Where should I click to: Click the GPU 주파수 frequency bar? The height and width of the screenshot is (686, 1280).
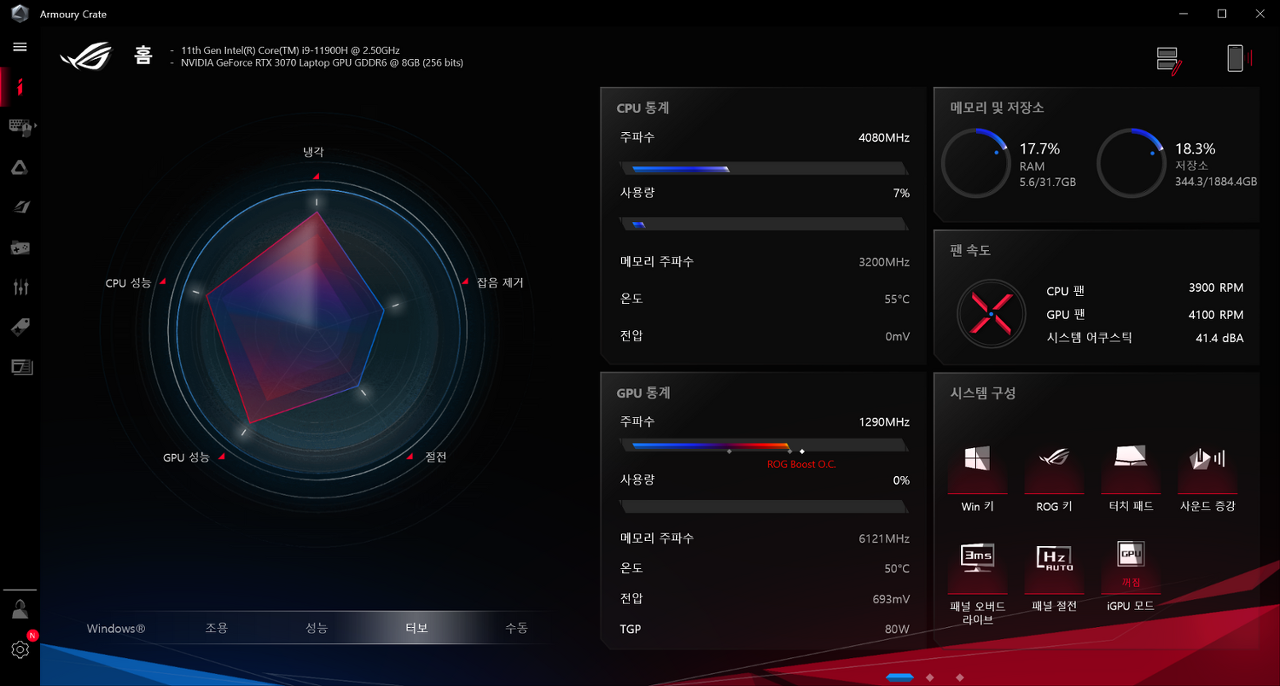coord(764,446)
